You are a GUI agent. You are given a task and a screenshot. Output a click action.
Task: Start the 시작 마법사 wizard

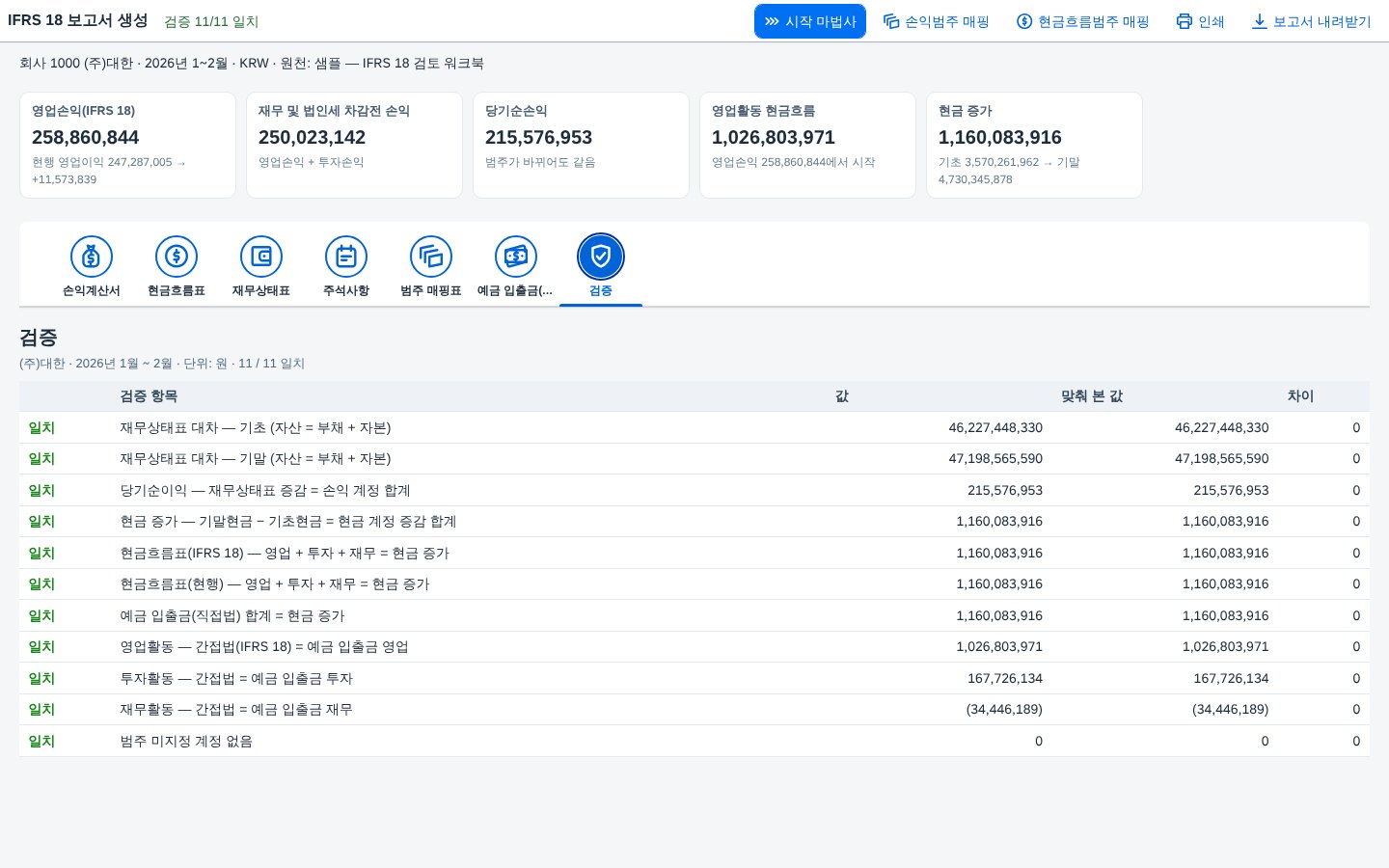[810, 21]
